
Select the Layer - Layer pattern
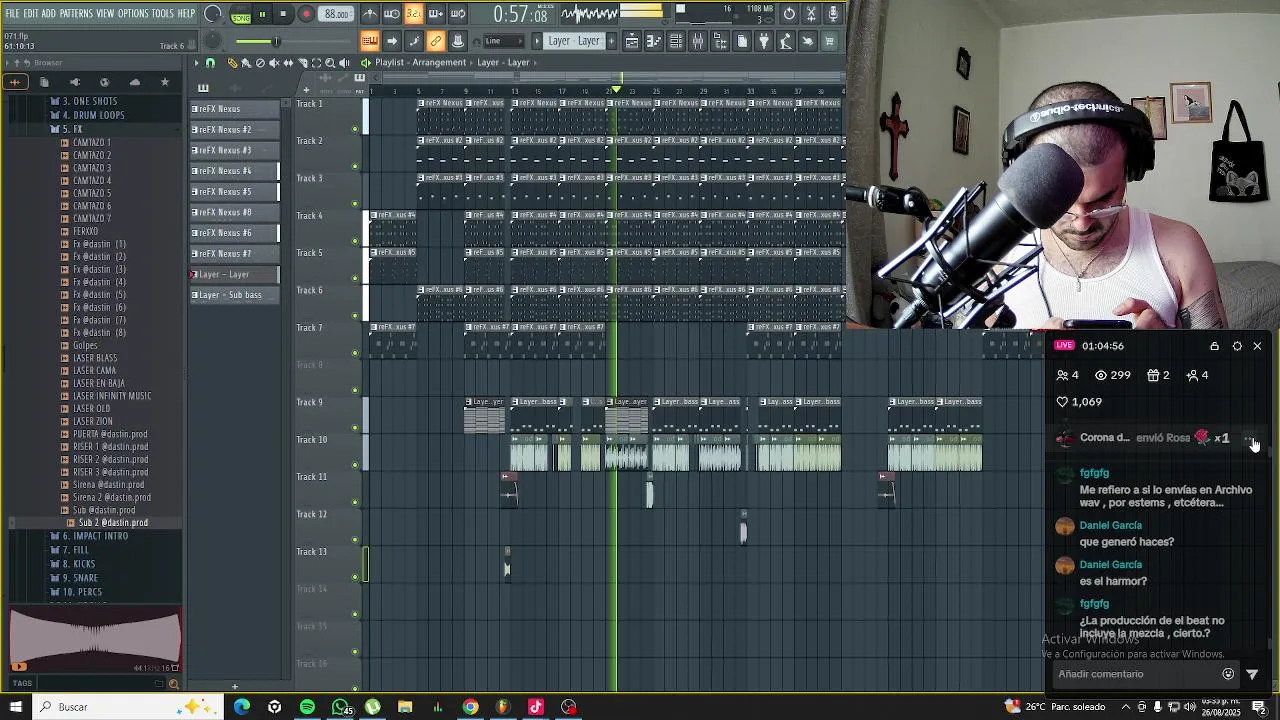point(235,274)
